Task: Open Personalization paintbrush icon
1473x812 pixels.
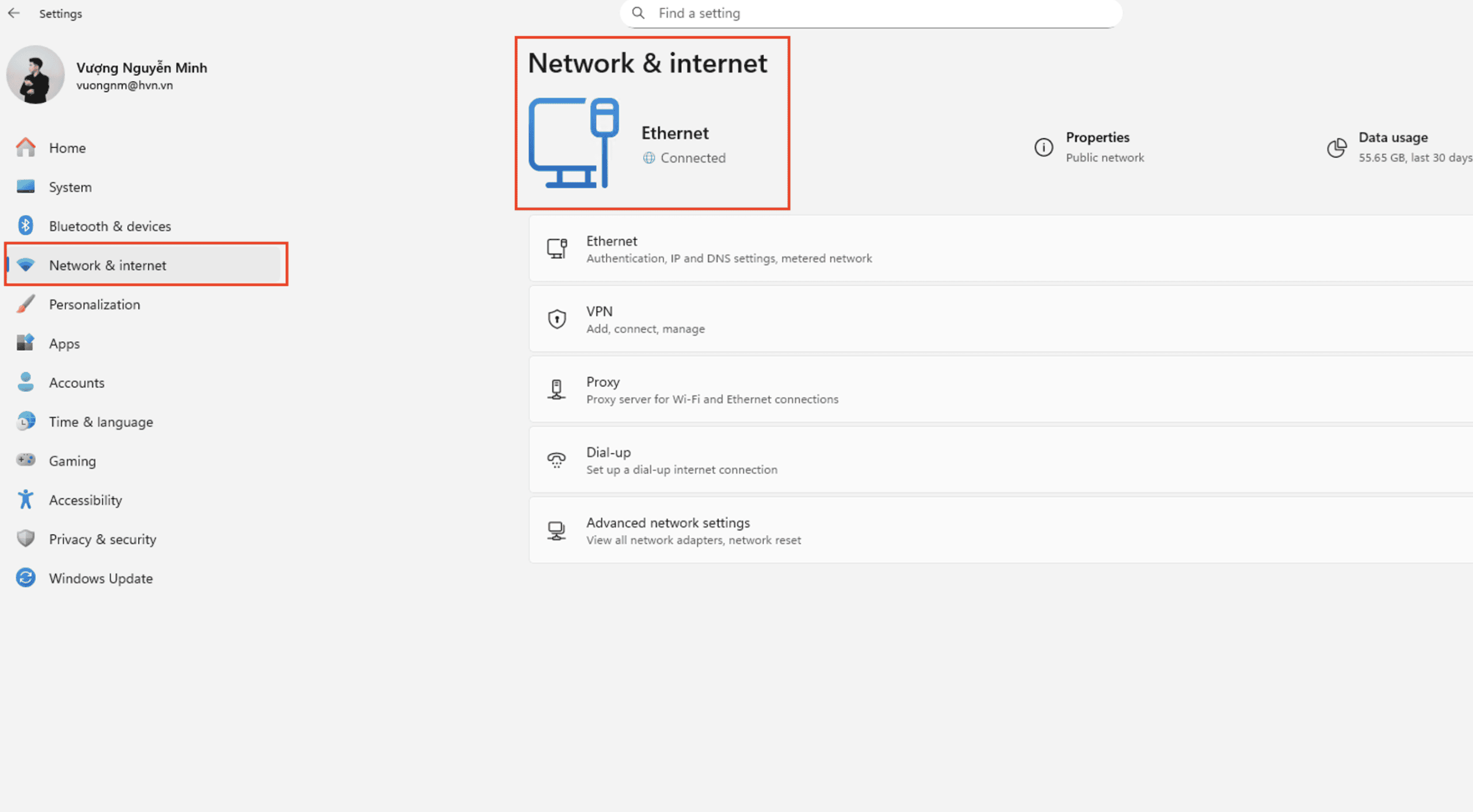Action: 25,304
